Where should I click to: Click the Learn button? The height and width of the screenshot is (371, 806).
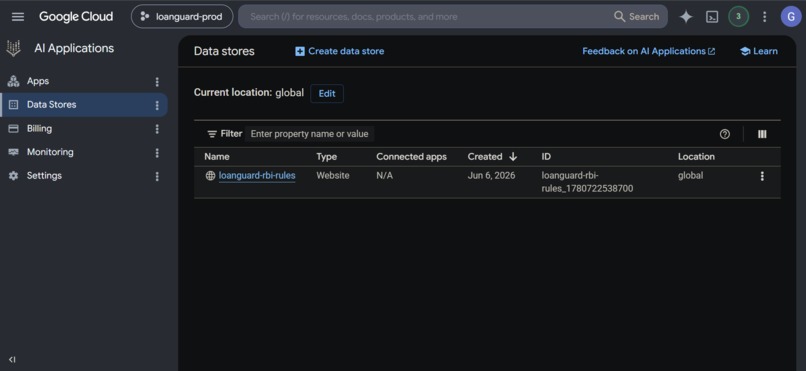tap(759, 51)
